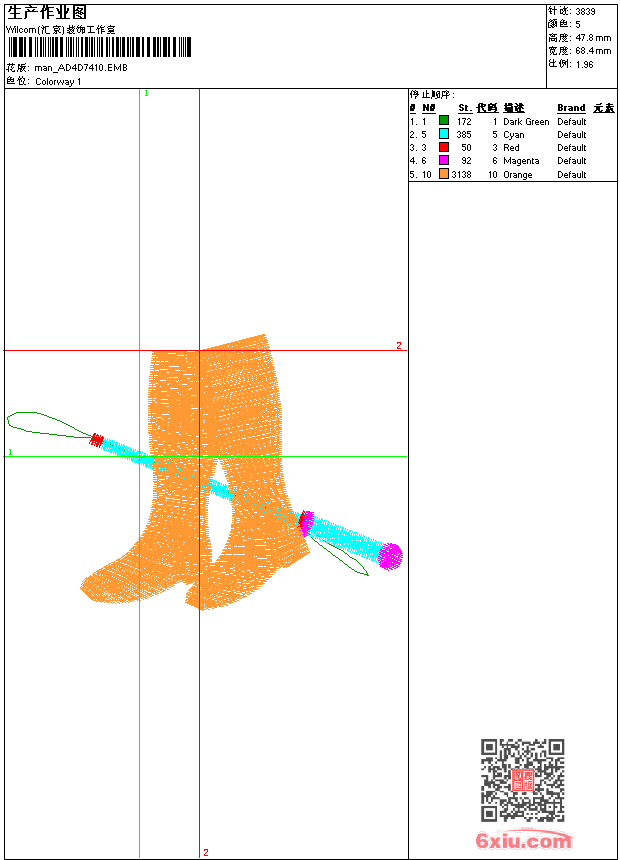Click the green marker labeled 1 at top

(146, 93)
